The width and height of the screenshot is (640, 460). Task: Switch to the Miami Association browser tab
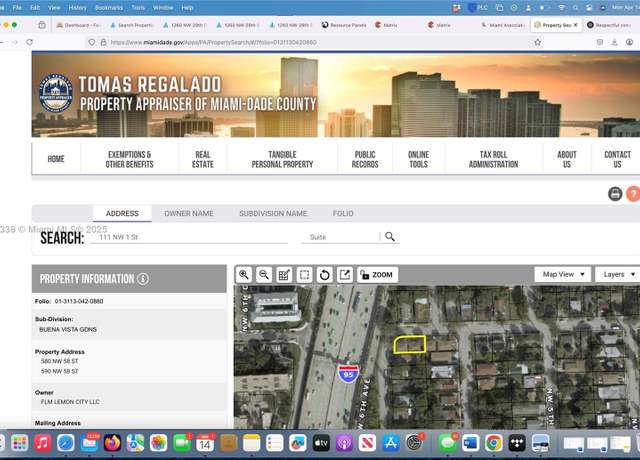point(503,25)
